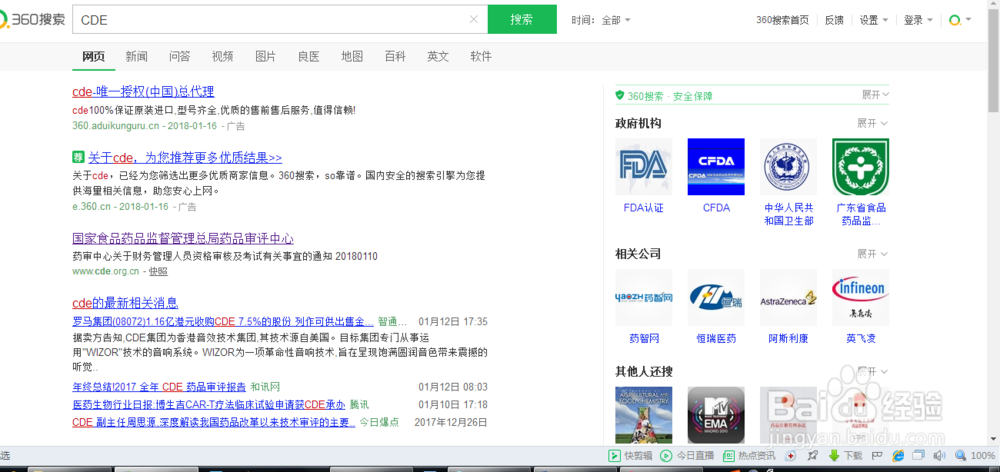Switch to the 图片 tab

(265, 56)
